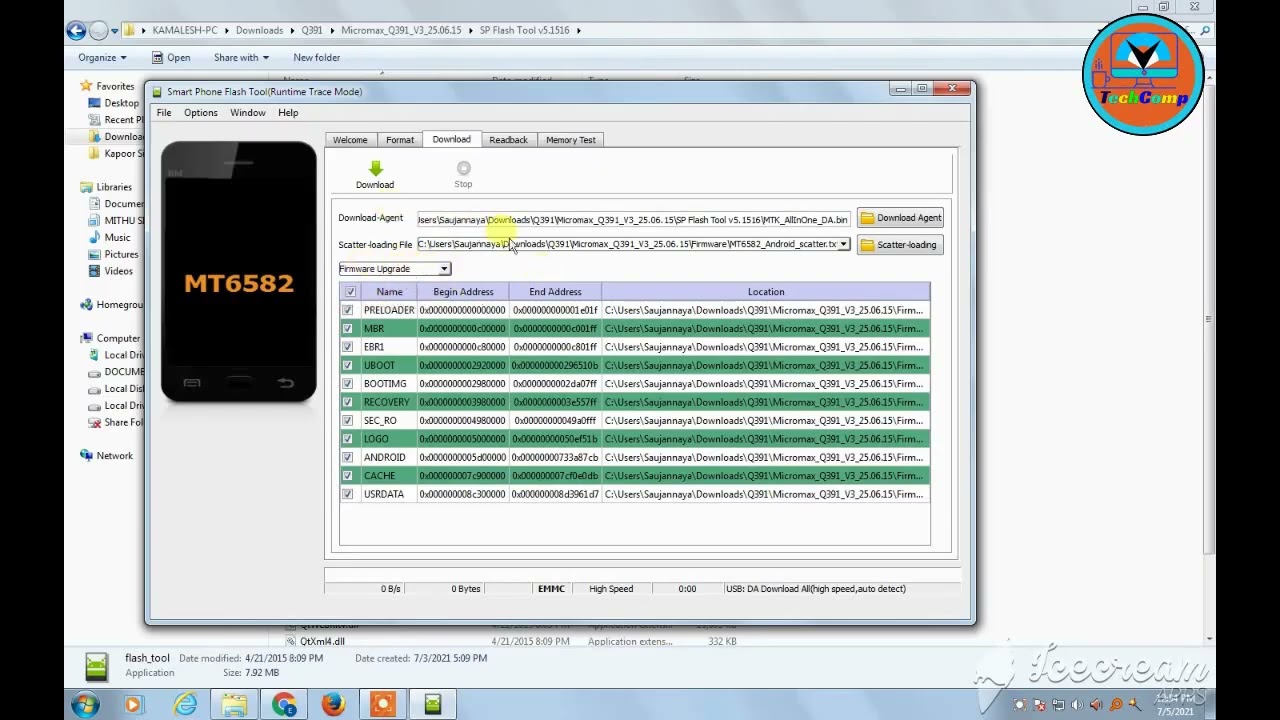
Task: Click the Scatter-loading folder button
Action: 900,245
